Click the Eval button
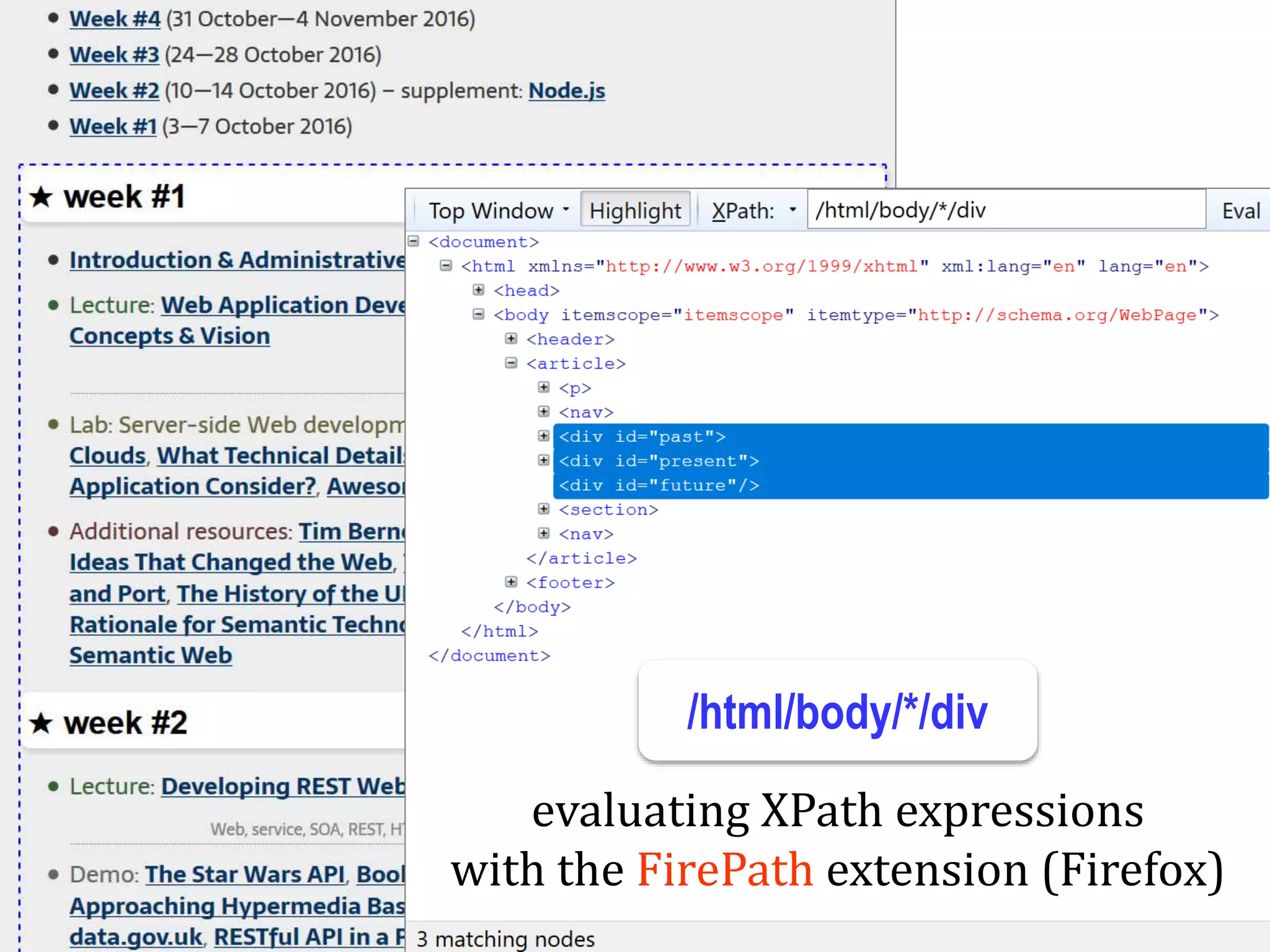The image size is (1270, 952). tap(1241, 211)
